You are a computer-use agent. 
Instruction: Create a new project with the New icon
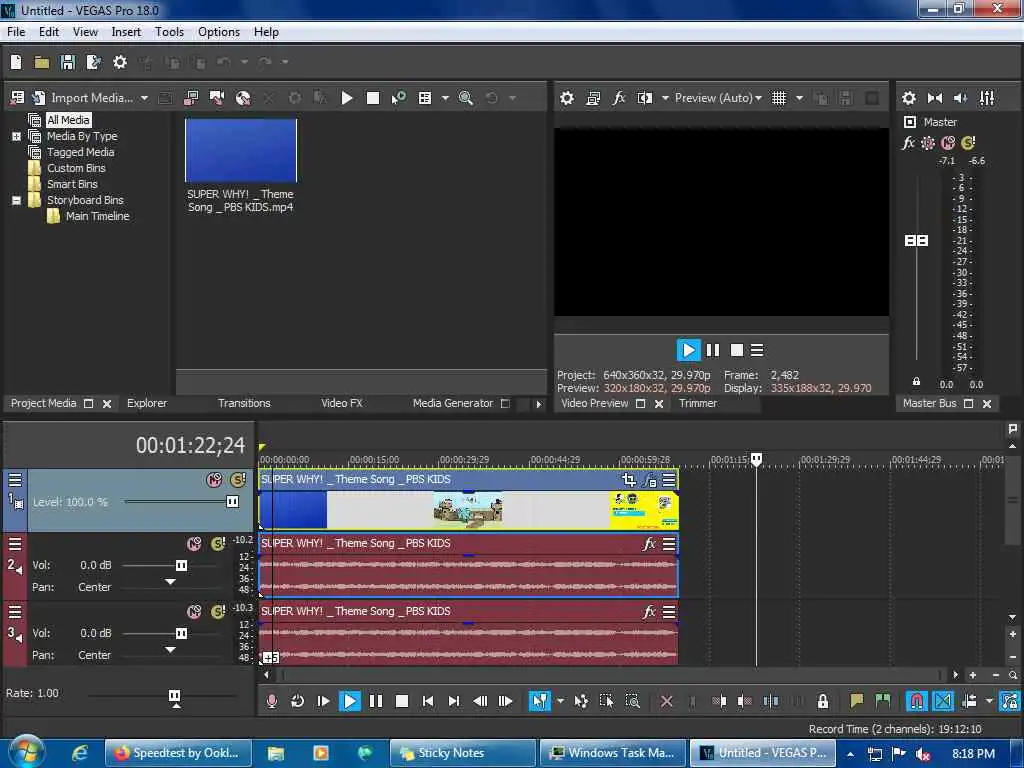[16, 62]
